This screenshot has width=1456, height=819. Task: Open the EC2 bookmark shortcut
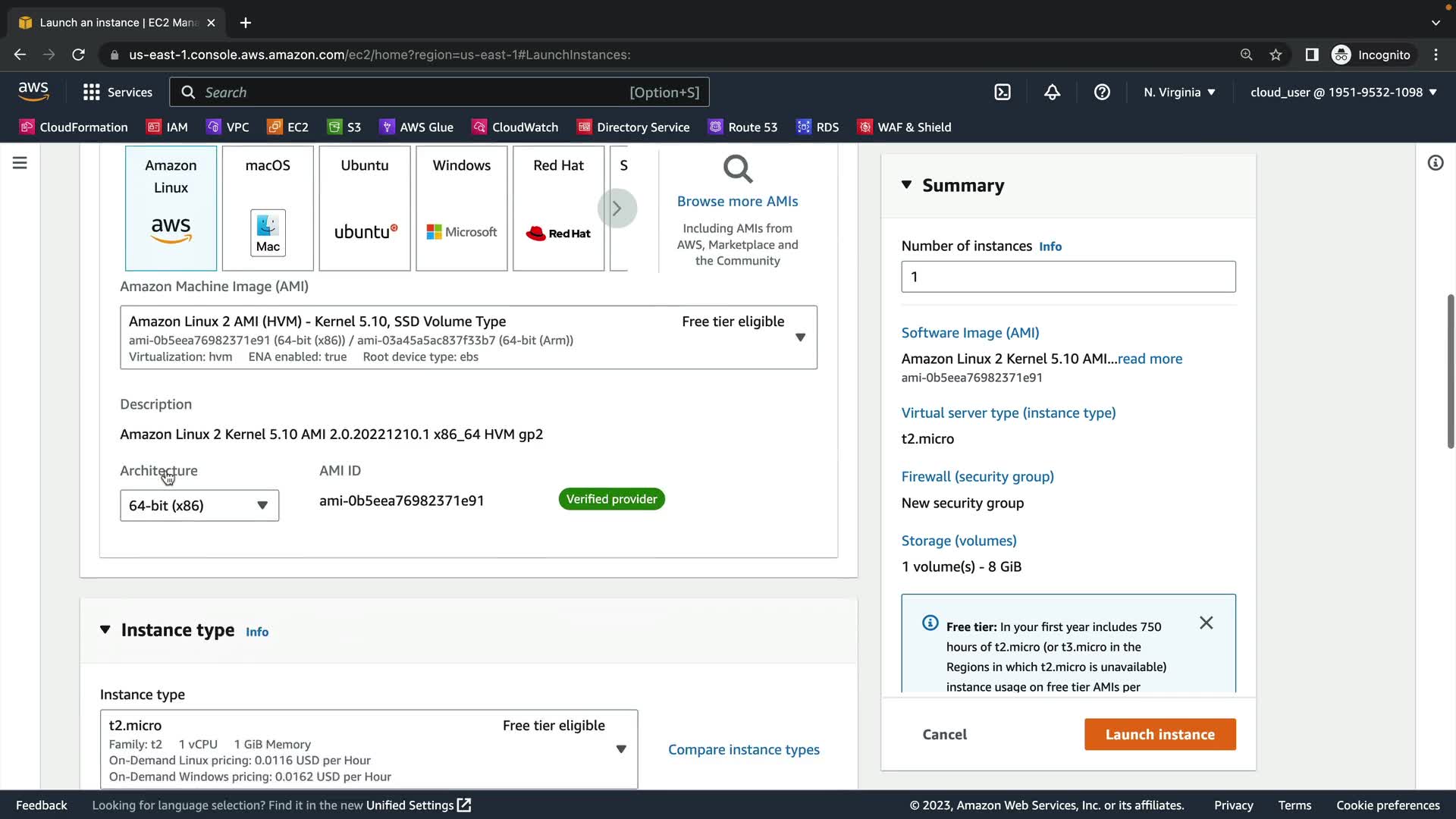tap(288, 127)
